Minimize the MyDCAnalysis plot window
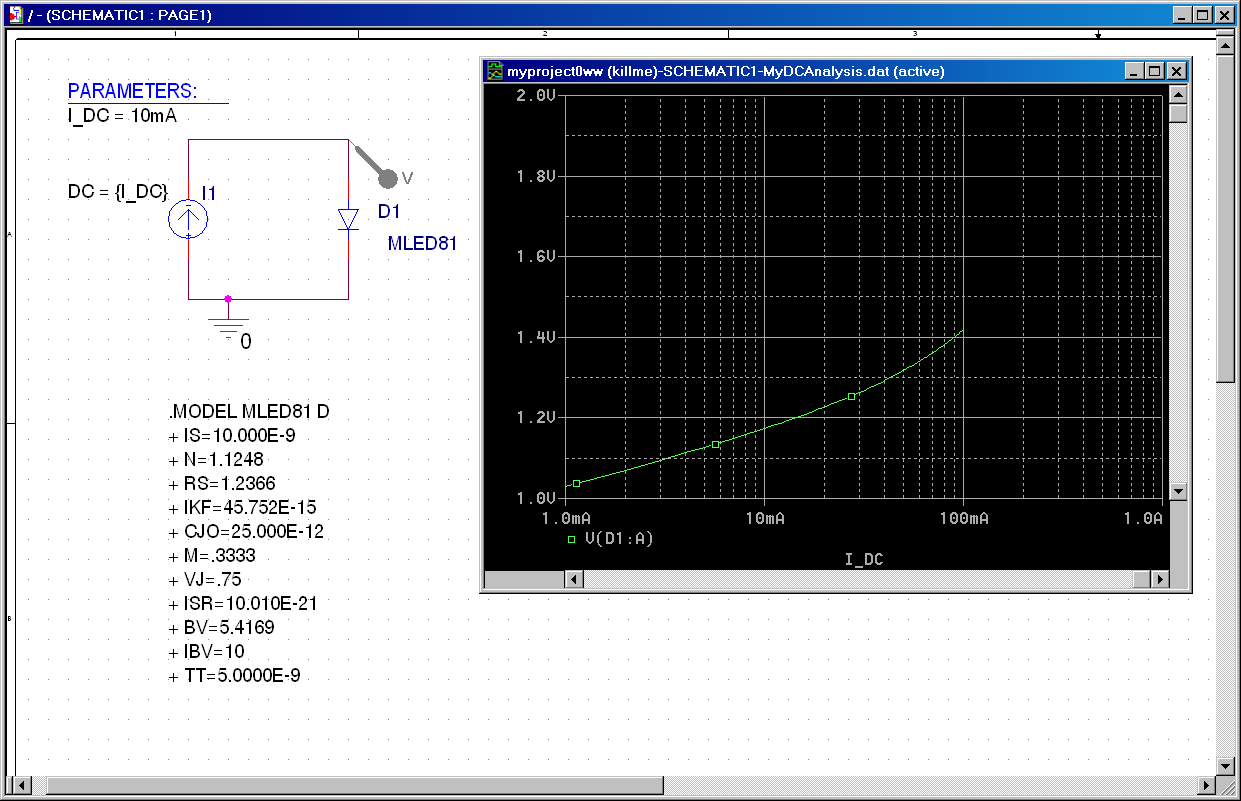This screenshot has width=1241, height=801. click(1133, 71)
